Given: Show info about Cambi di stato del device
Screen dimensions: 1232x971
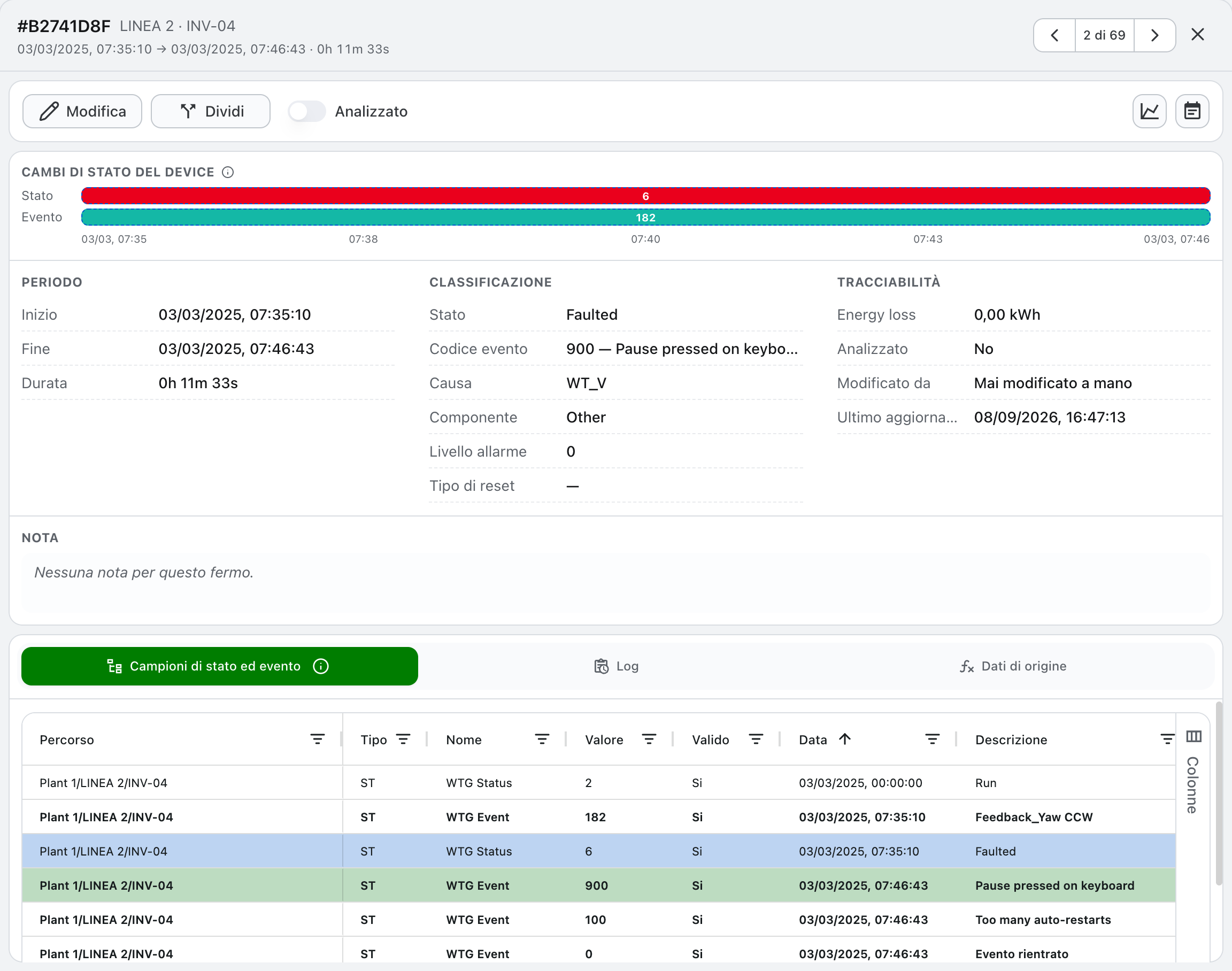Looking at the screenshot, I should coord(227,172).
